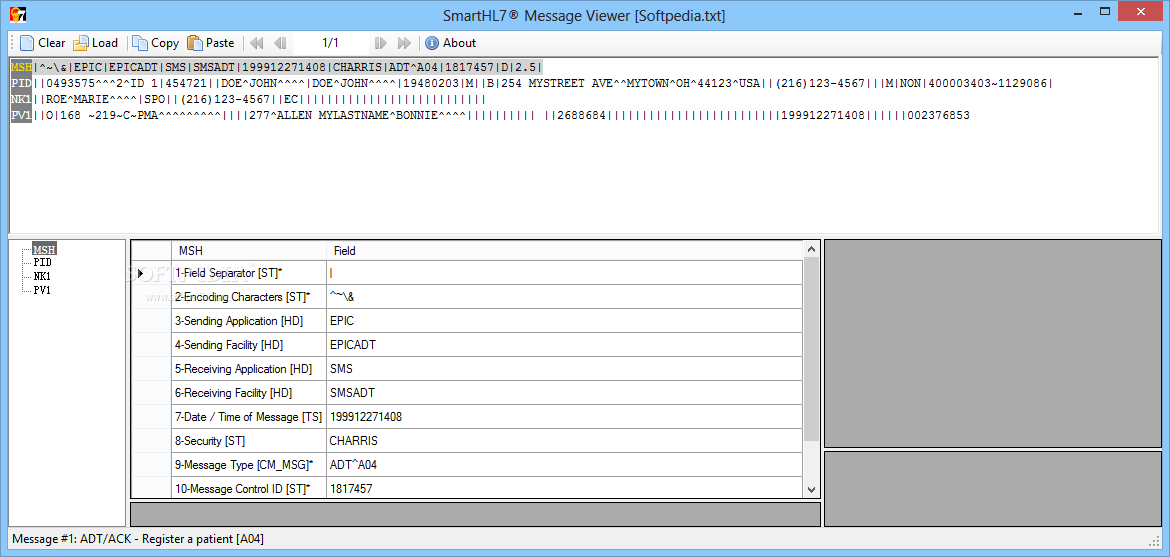This screenshot has height=557, width=1170.
Task: Click the SmartHL7 app icon in title bar
Action: (18, 15)
